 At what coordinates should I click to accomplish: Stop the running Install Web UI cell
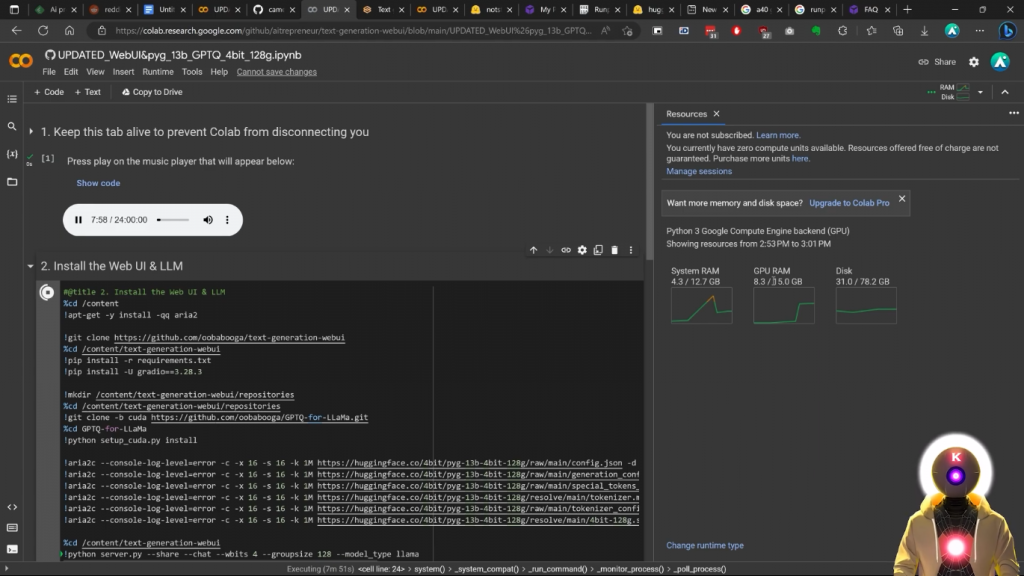point(47,293)
